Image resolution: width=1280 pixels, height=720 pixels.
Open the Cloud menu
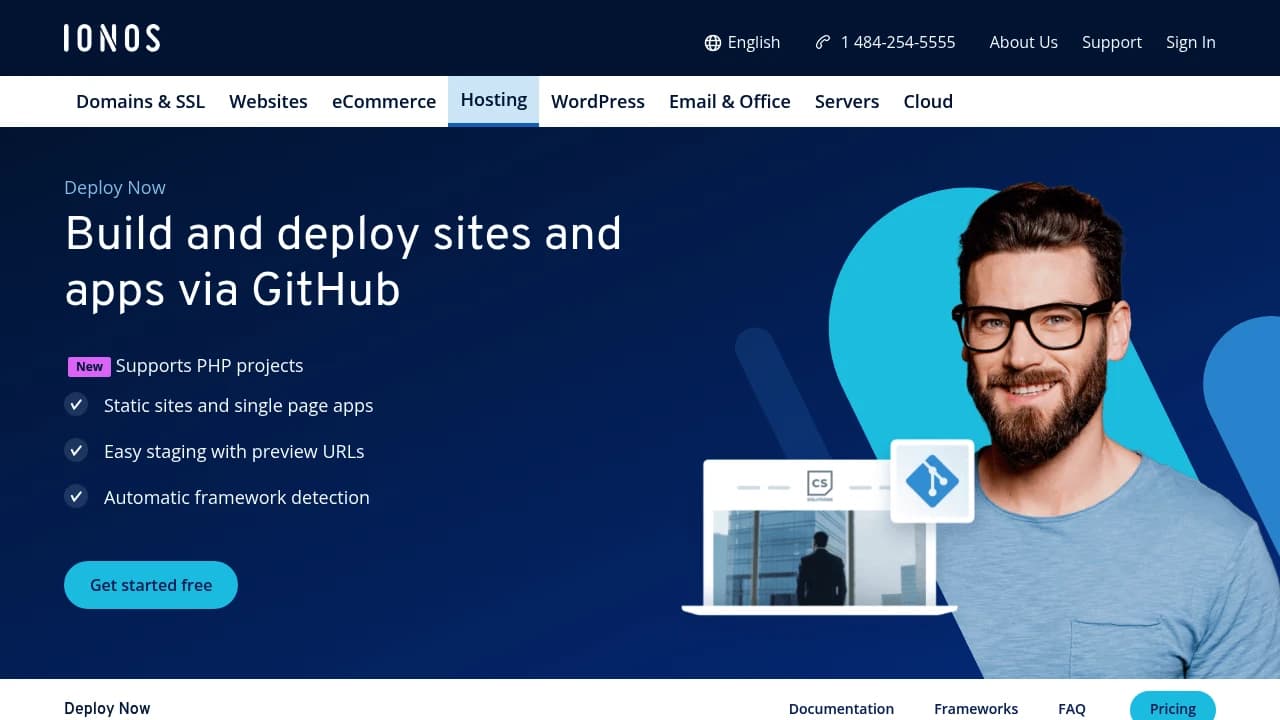point(928,101)
